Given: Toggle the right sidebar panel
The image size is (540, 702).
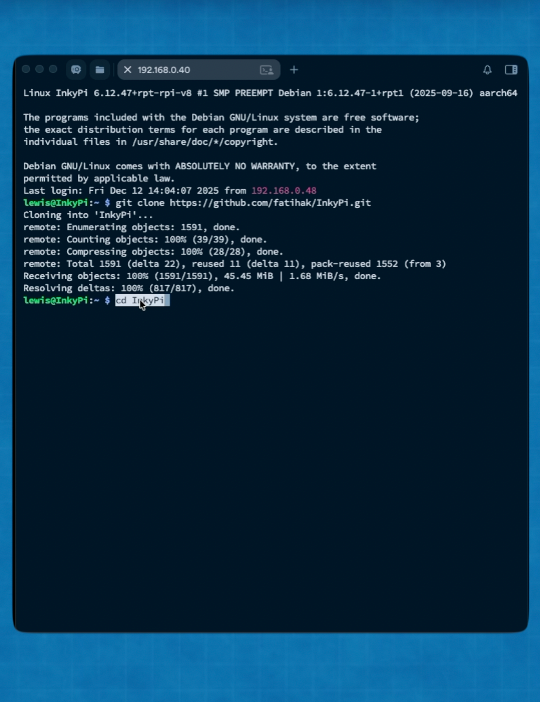Looking at the screenshot, I should click(x=511, y=69).
